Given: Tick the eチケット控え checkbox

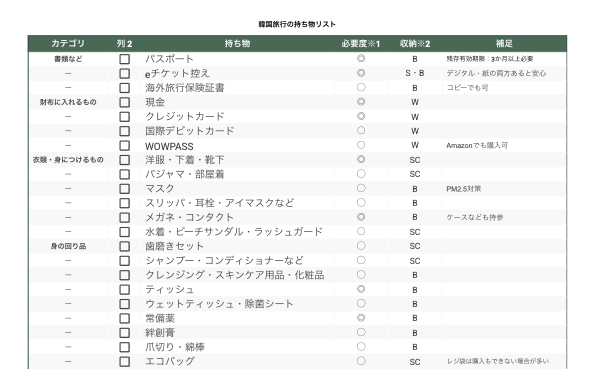Looking at the screenshot, I should 124,73.
